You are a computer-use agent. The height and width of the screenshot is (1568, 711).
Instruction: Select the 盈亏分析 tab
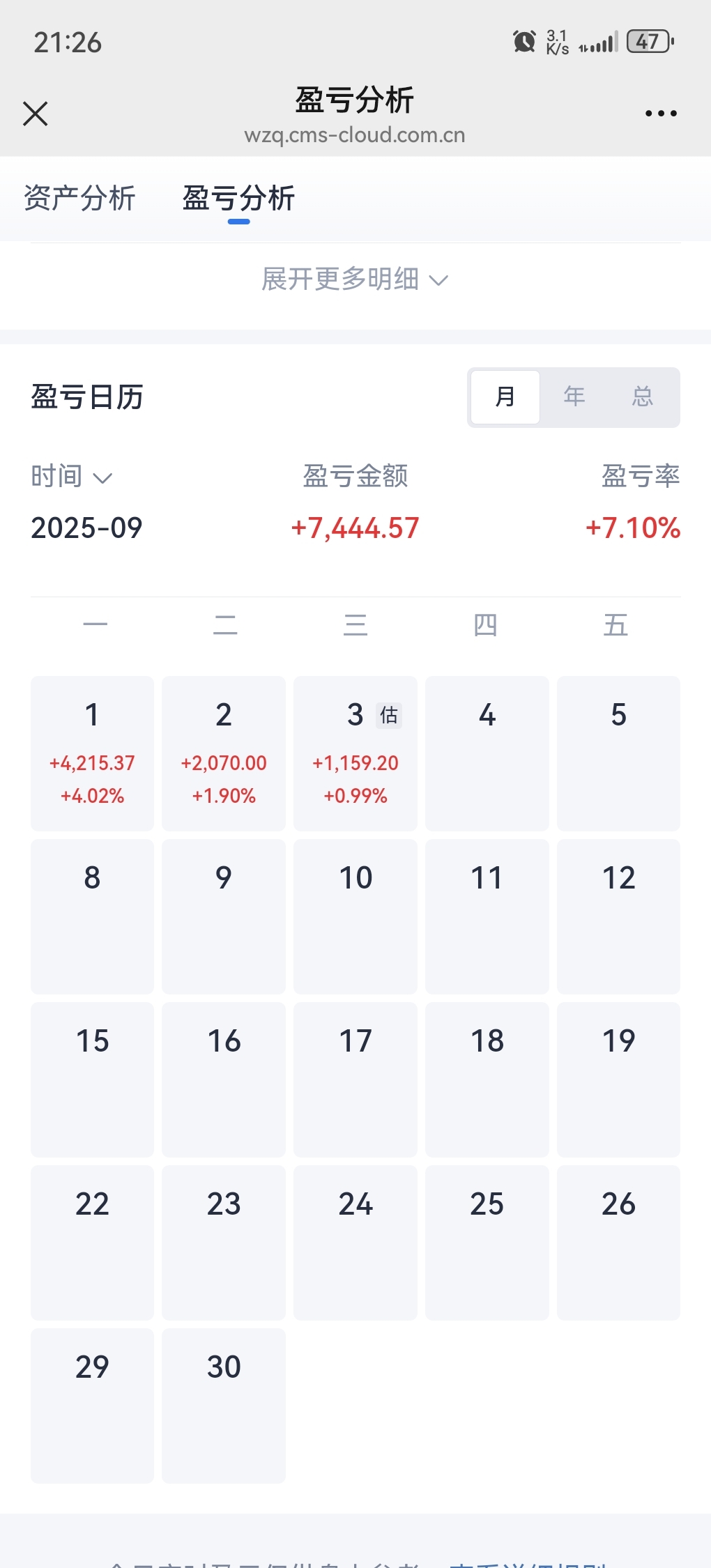point(238,199)
